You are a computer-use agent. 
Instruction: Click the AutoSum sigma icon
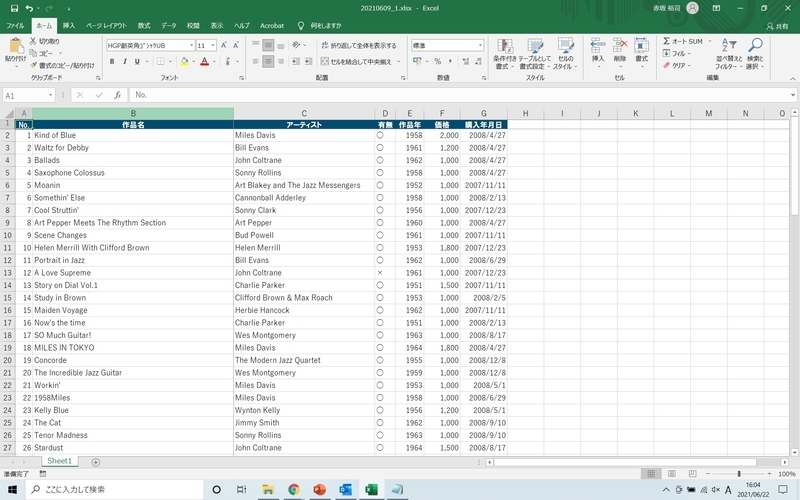(666, 41)
